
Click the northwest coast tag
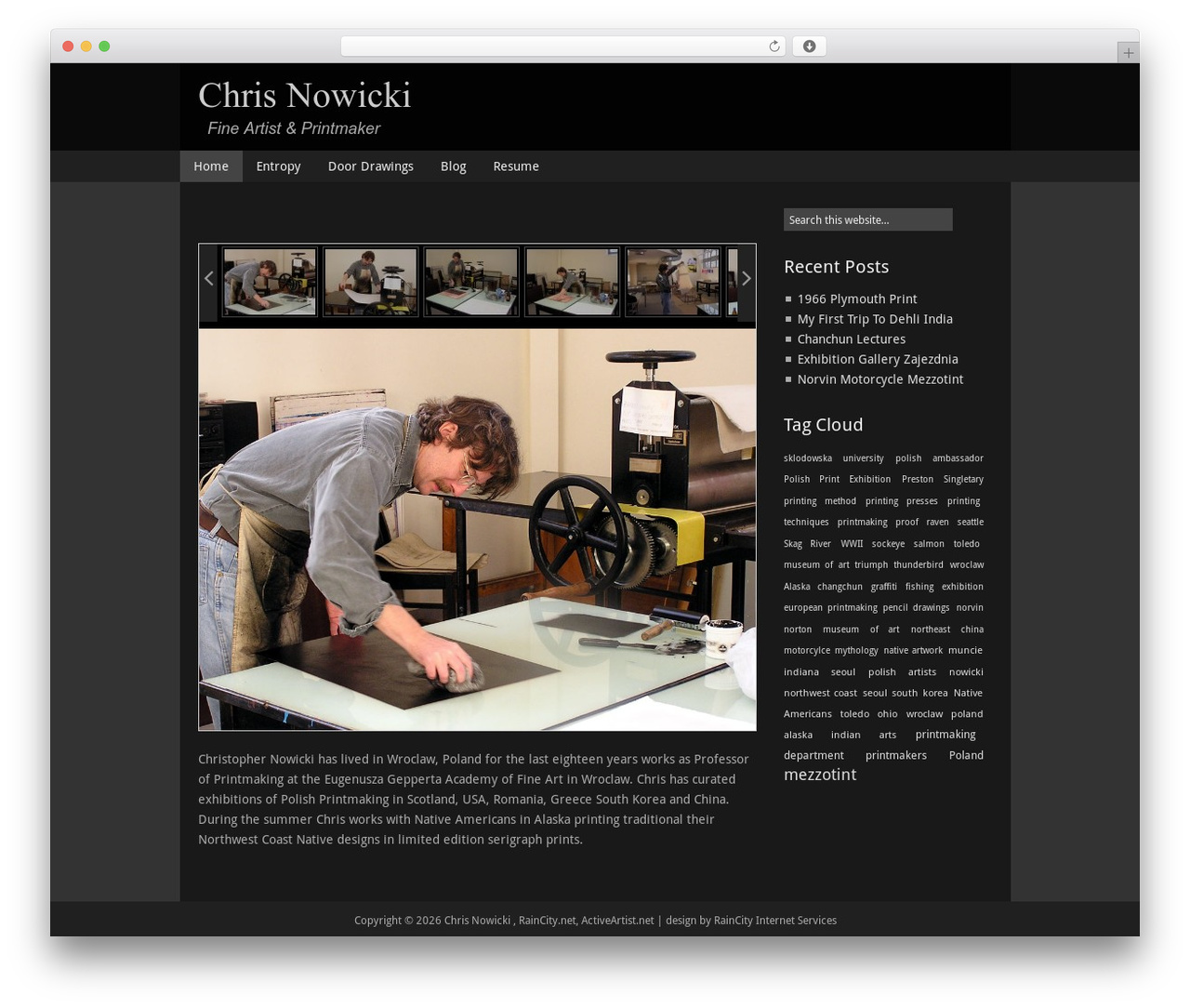click(x=820, y=694)
